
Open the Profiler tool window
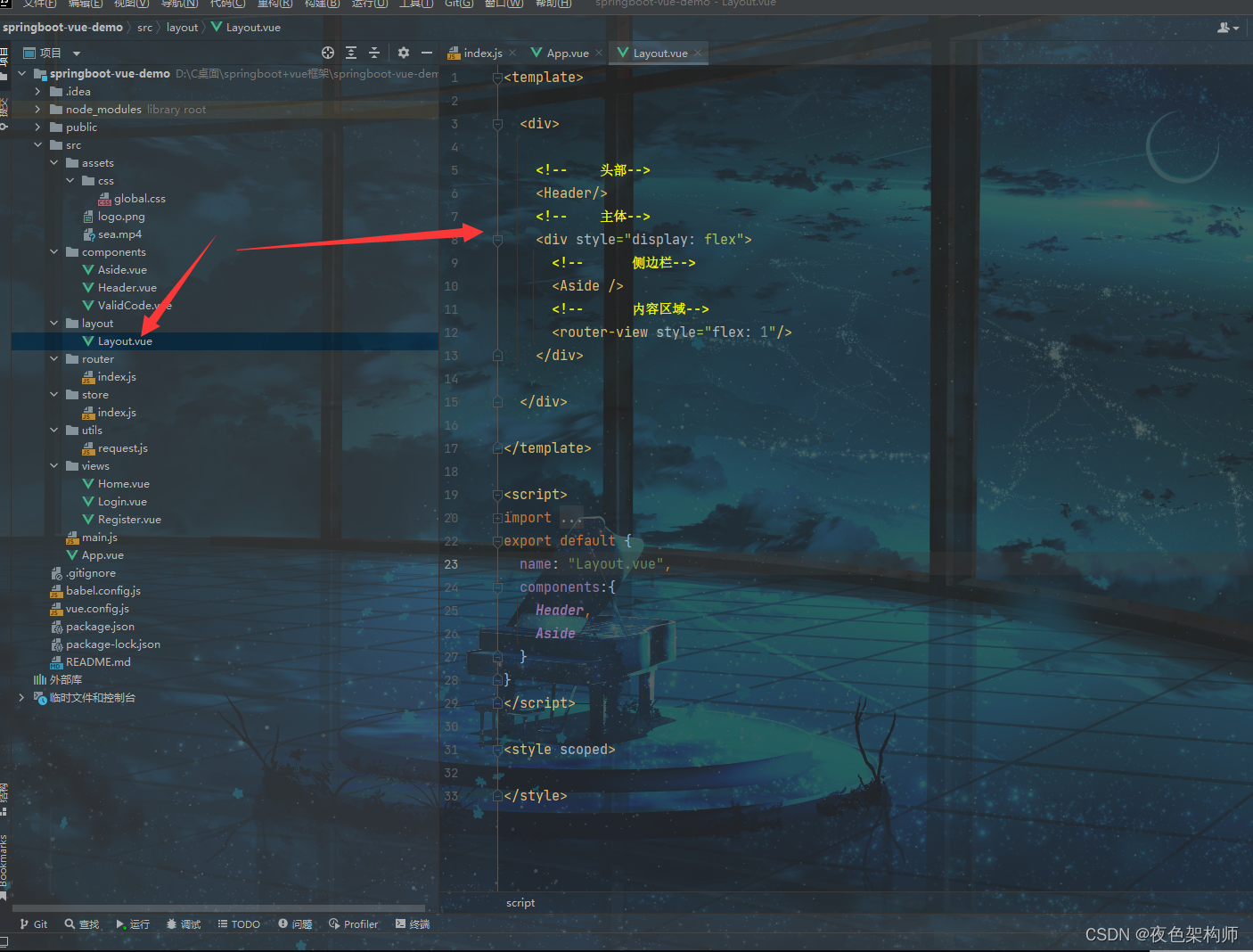354,924
